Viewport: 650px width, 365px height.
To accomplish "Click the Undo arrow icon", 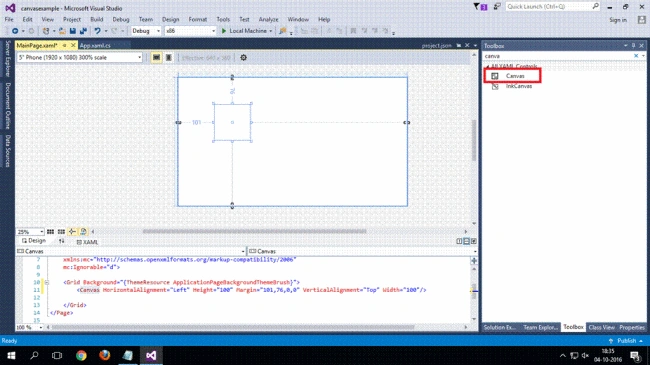I will 97,31.
